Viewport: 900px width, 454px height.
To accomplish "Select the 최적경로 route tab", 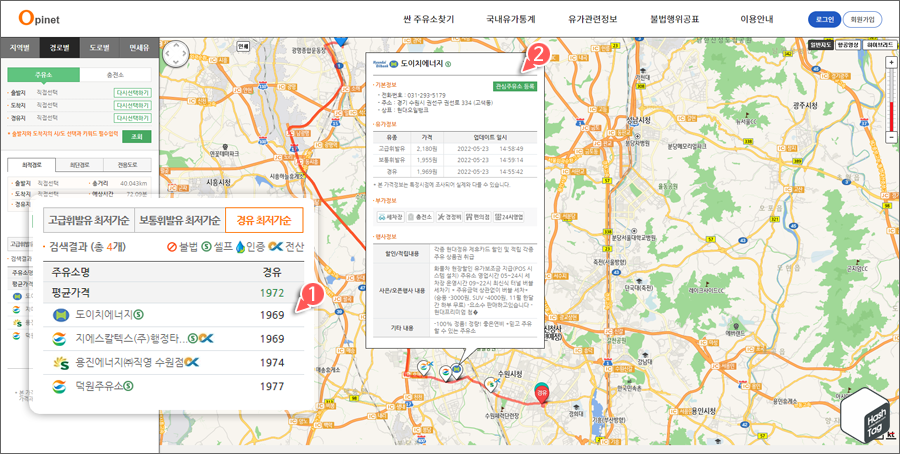I will click(x=32, y=165).
